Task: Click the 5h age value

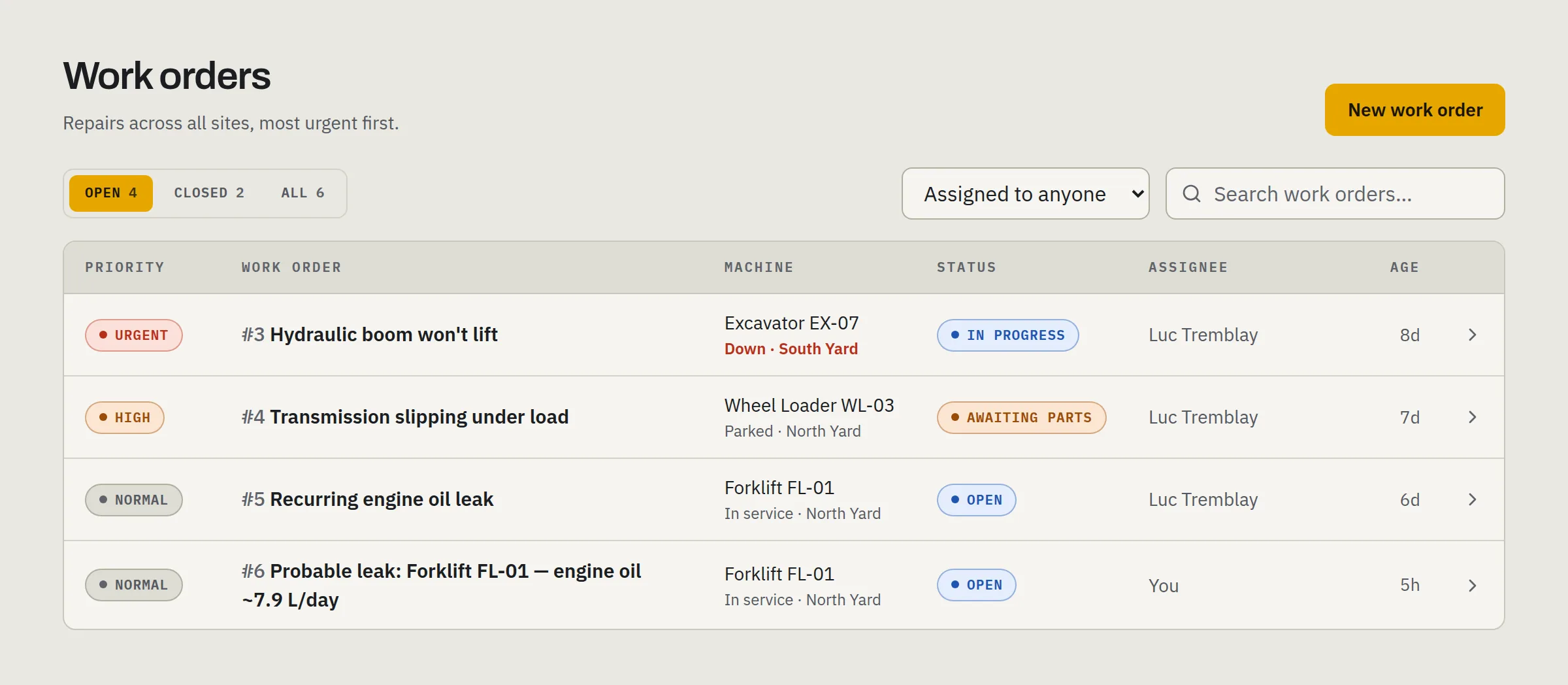Action: [x=1410, y=585]
